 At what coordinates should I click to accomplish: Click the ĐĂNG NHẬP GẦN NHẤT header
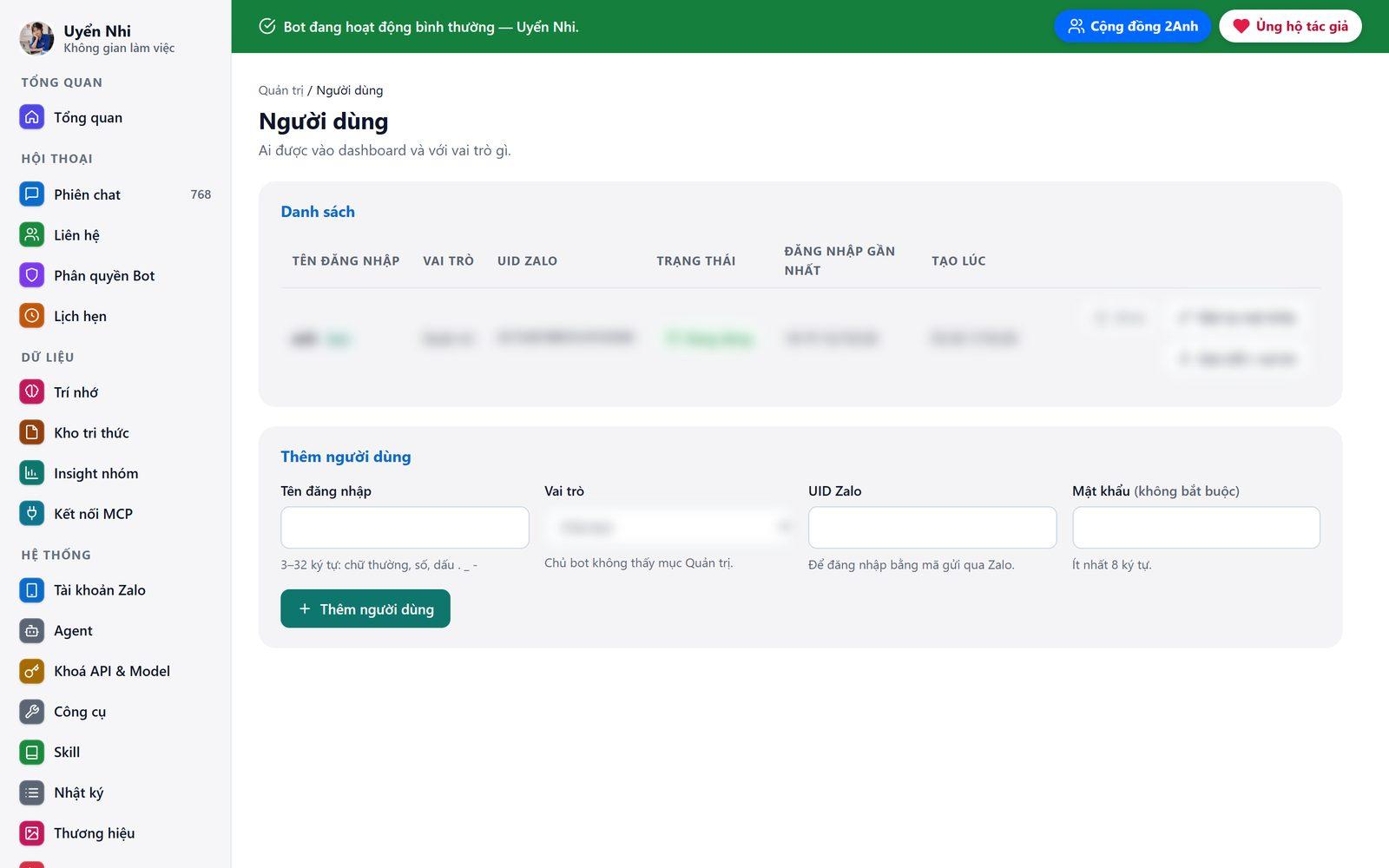[839, 260]
